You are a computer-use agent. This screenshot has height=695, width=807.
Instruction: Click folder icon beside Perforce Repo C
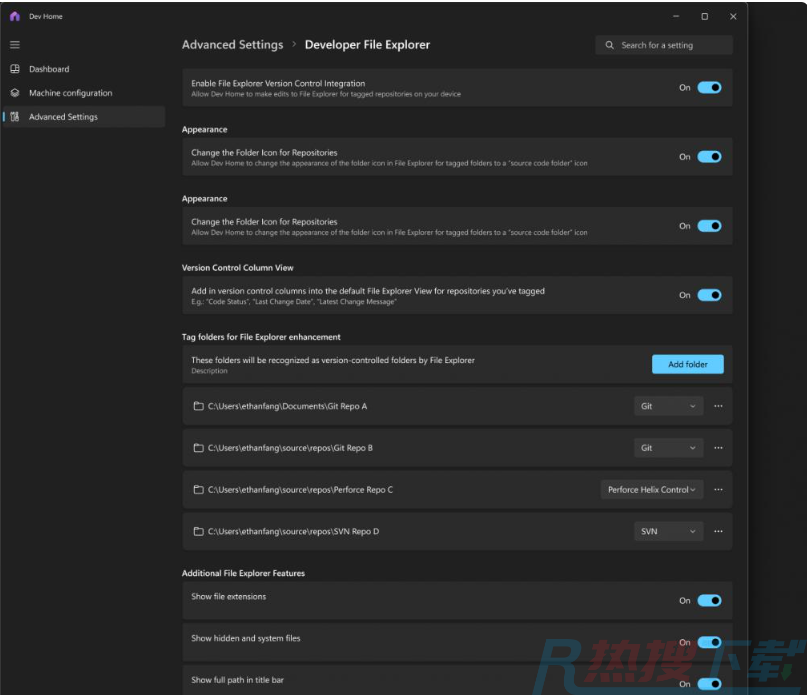click(x=198, y=490)
